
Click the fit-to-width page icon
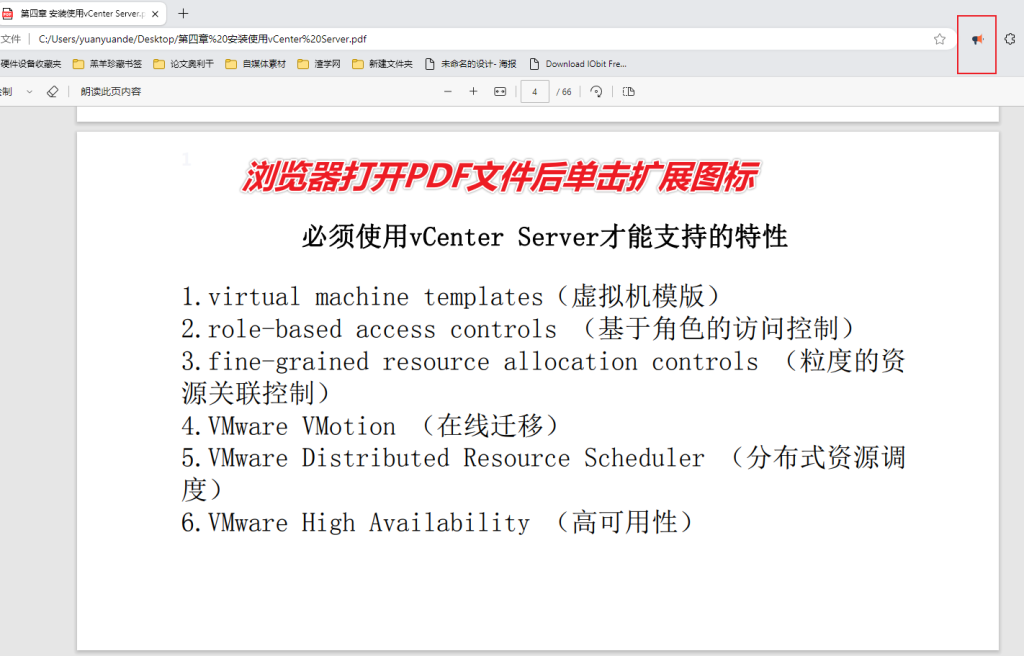(500, 91)
